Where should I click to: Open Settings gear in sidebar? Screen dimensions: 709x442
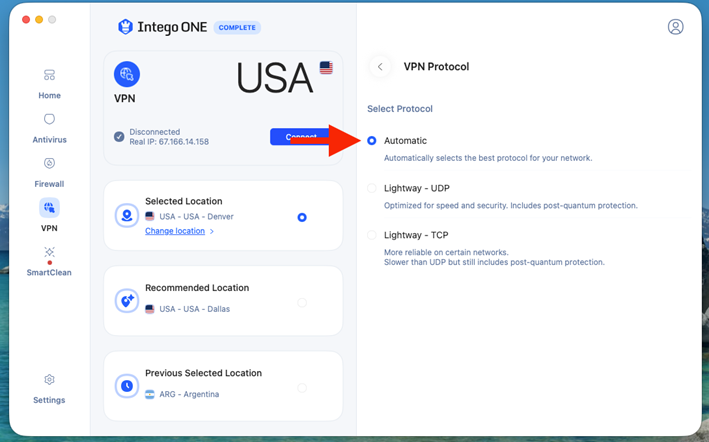point(49,389)
